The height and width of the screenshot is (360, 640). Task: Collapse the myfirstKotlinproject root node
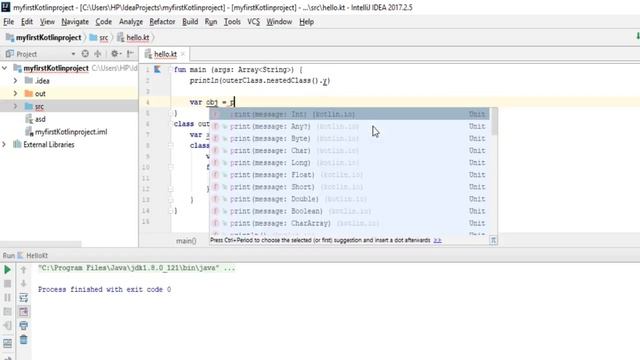(x=4, y=68)
